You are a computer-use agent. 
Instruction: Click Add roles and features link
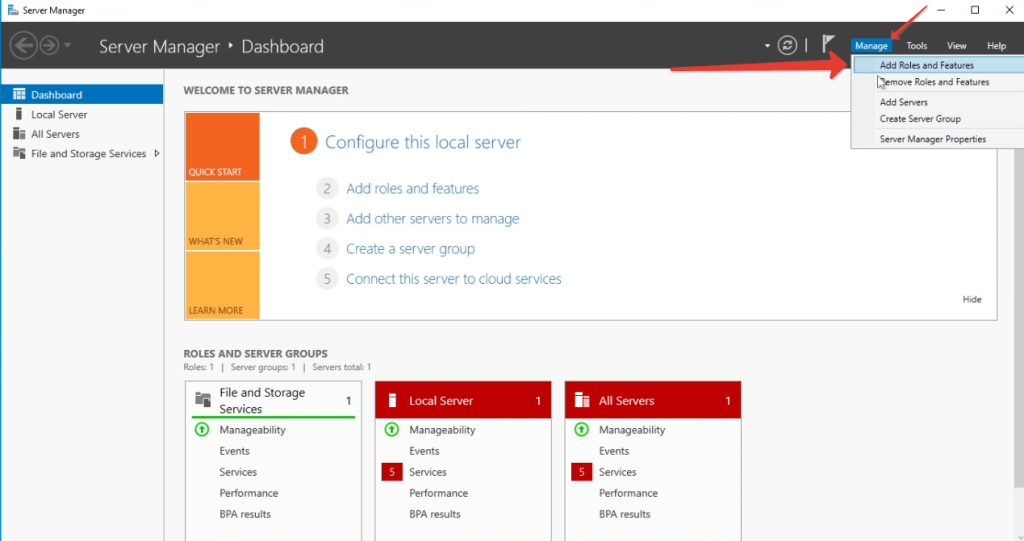pyautogui.click(x=412, y=188)
